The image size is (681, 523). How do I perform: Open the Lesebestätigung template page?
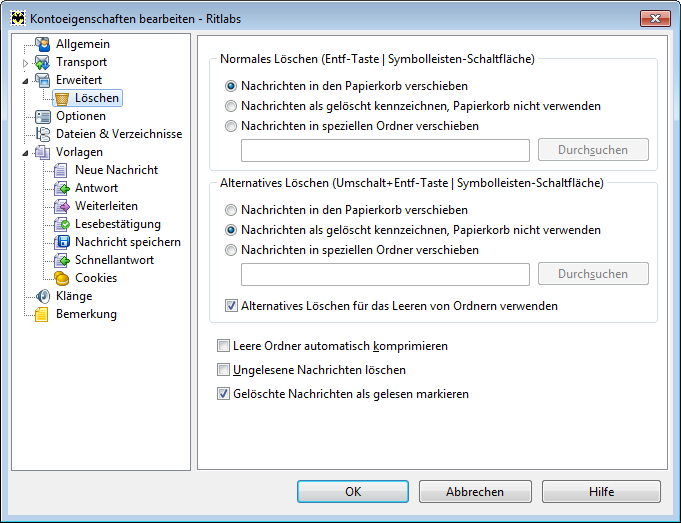[118, 224]
